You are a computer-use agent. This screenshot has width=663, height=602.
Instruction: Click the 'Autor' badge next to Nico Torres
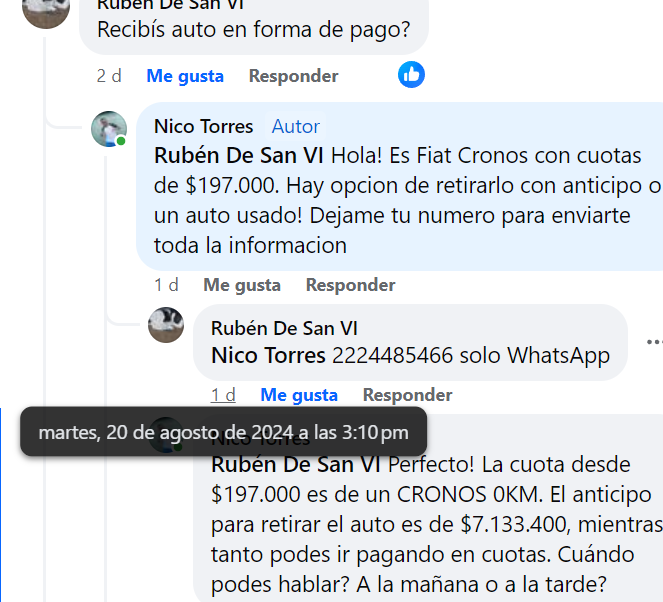coord(296,126)
